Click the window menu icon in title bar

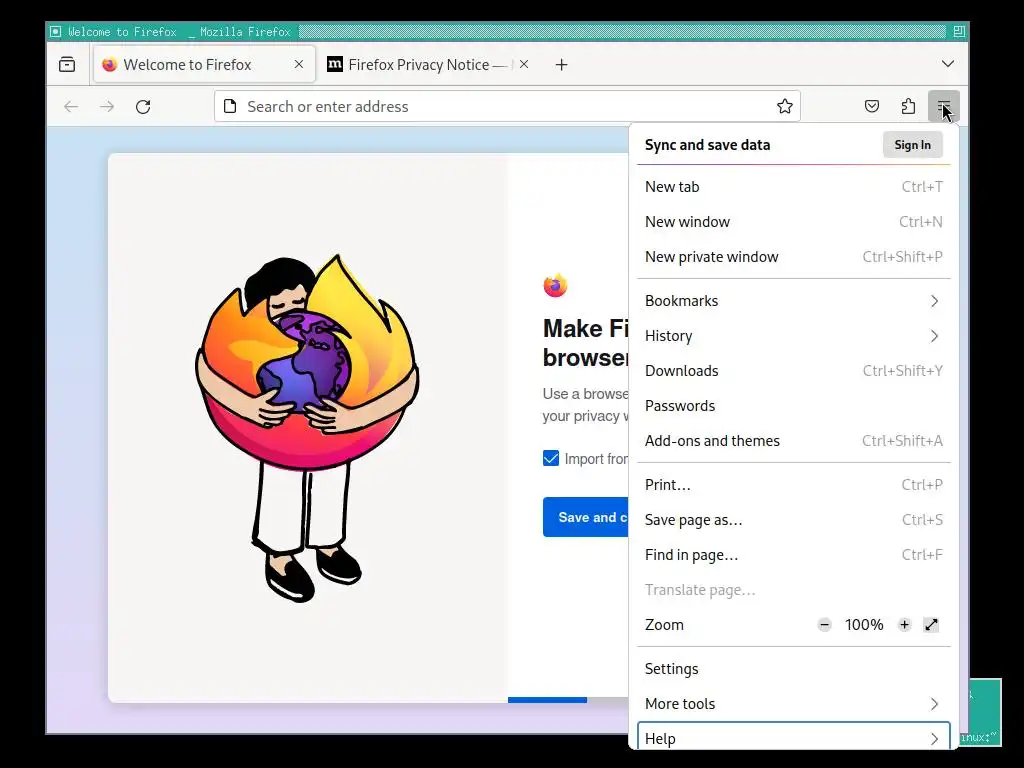56,31
